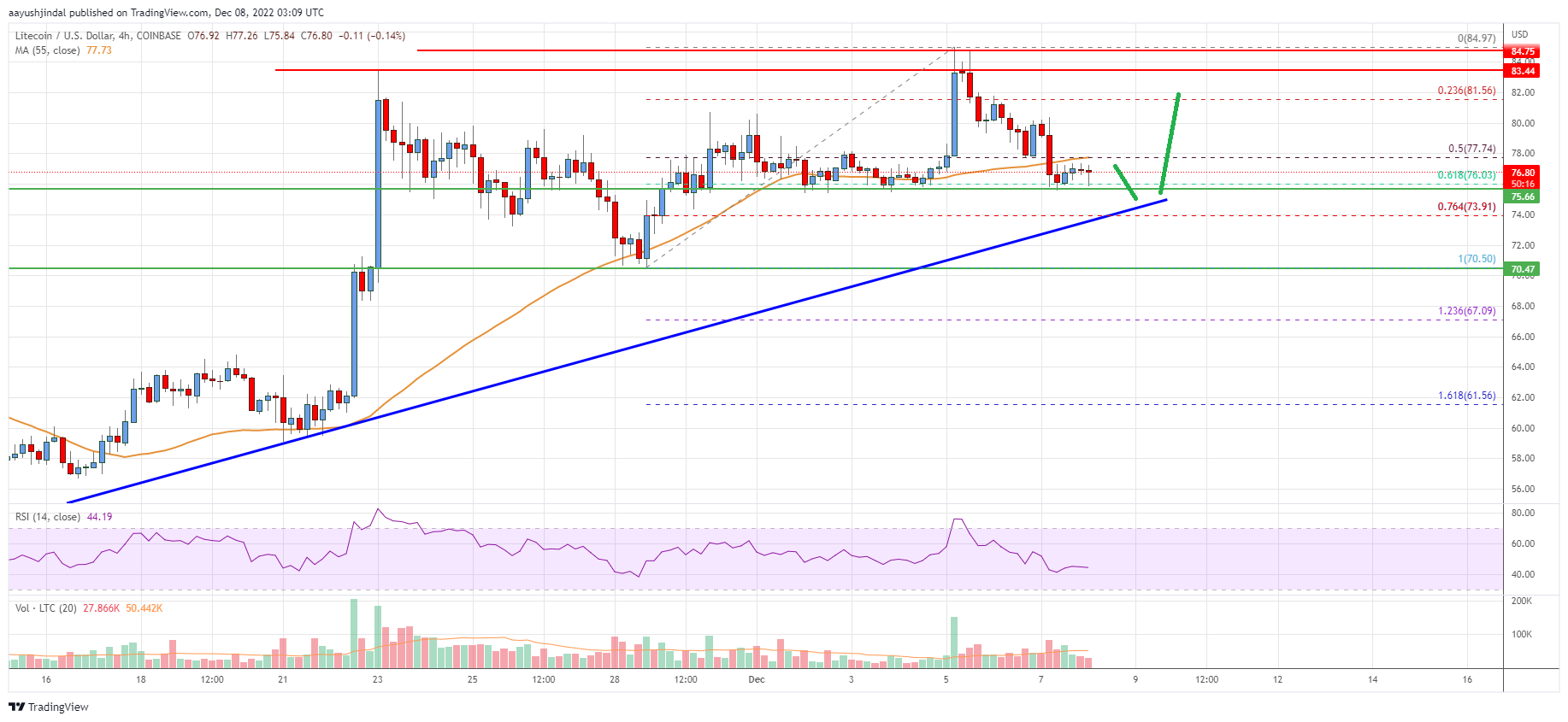Select the RSI (14, close) indicator legend

[x=48, y=517]
